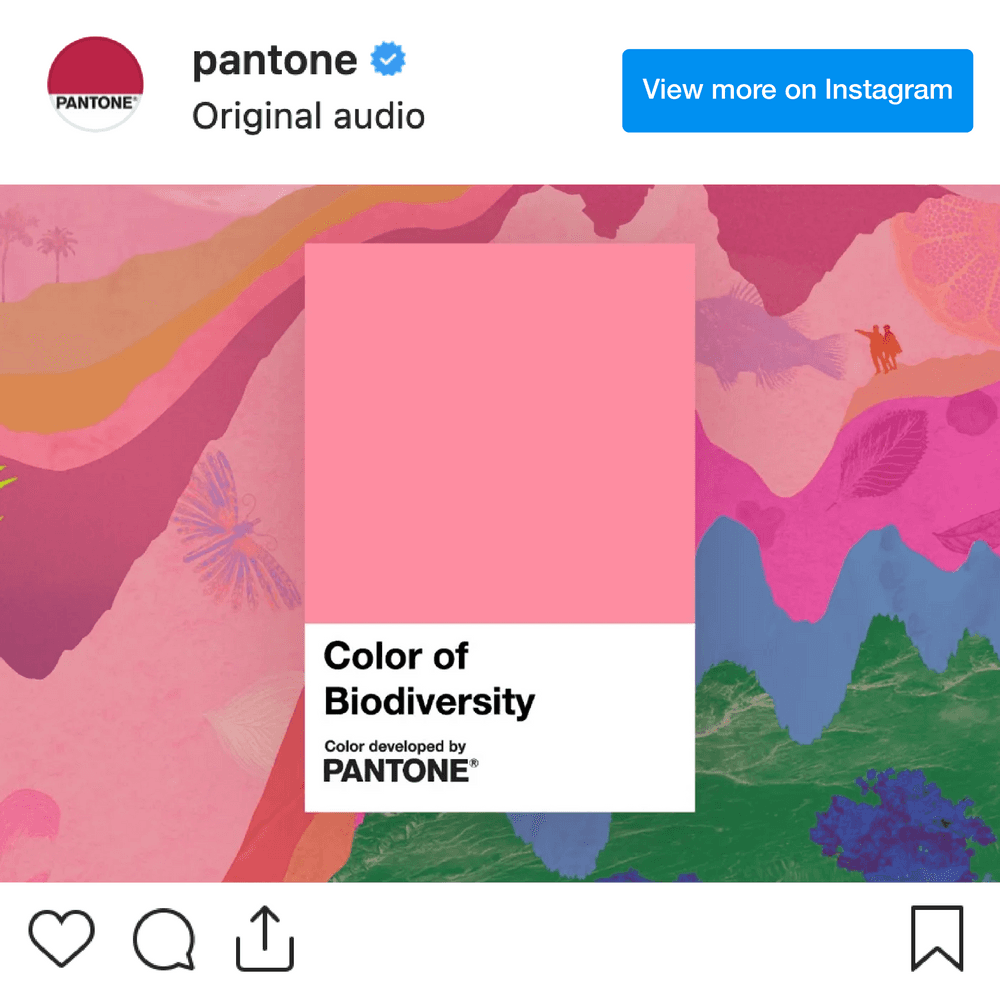Viewport: 1000px width, 1000px height.
Task: Like the post with the heart icon
Action: point(61,938)
